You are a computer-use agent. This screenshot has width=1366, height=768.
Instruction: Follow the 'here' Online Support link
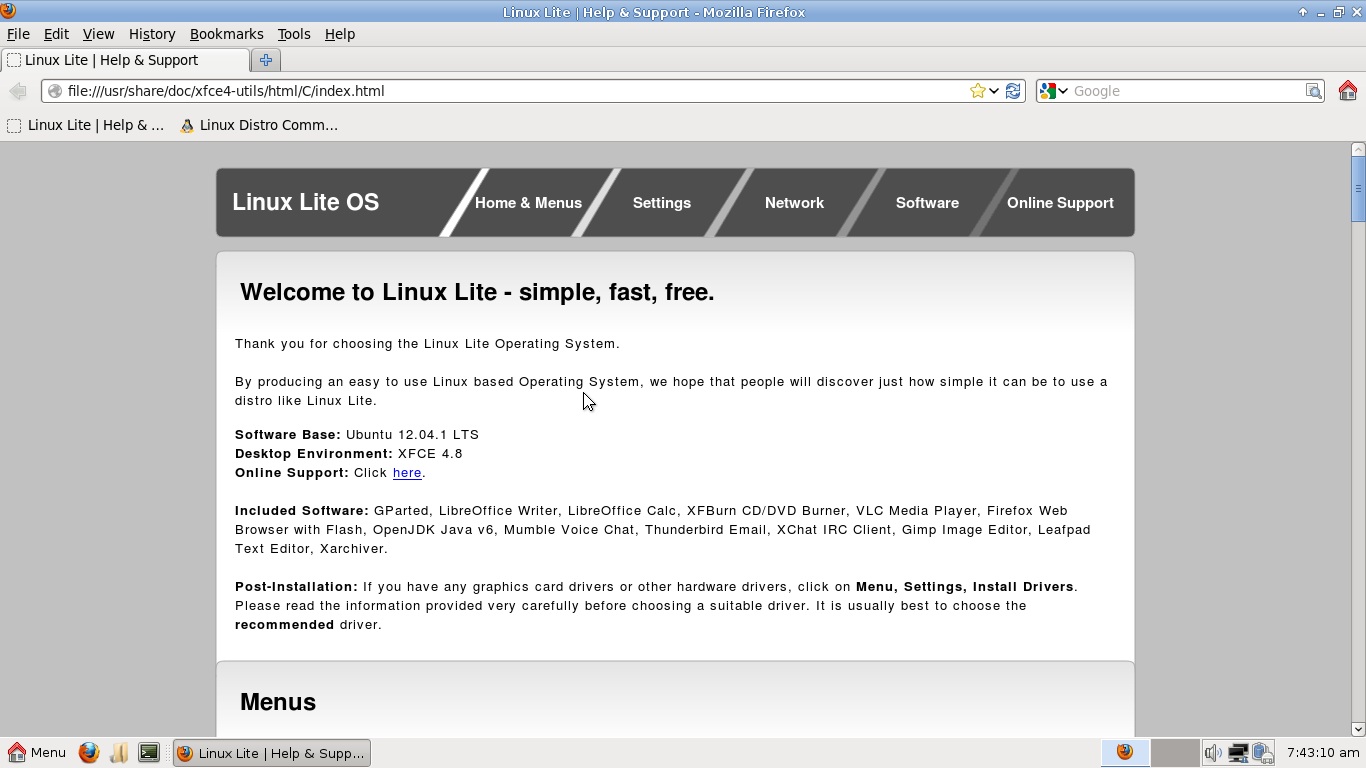[x=407, y=473]
